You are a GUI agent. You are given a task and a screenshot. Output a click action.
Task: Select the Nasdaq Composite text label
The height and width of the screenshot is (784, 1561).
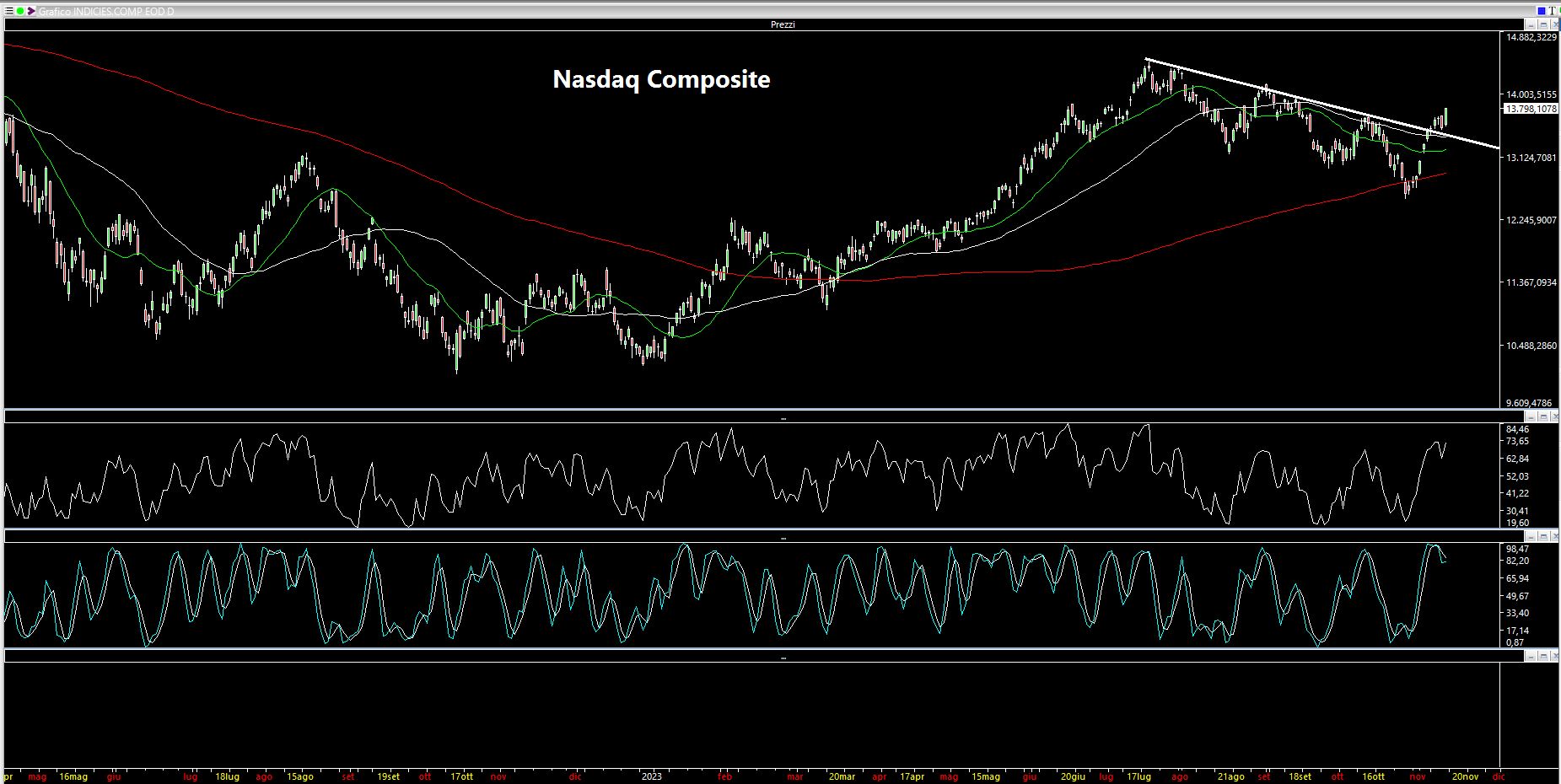click(661, 79)
